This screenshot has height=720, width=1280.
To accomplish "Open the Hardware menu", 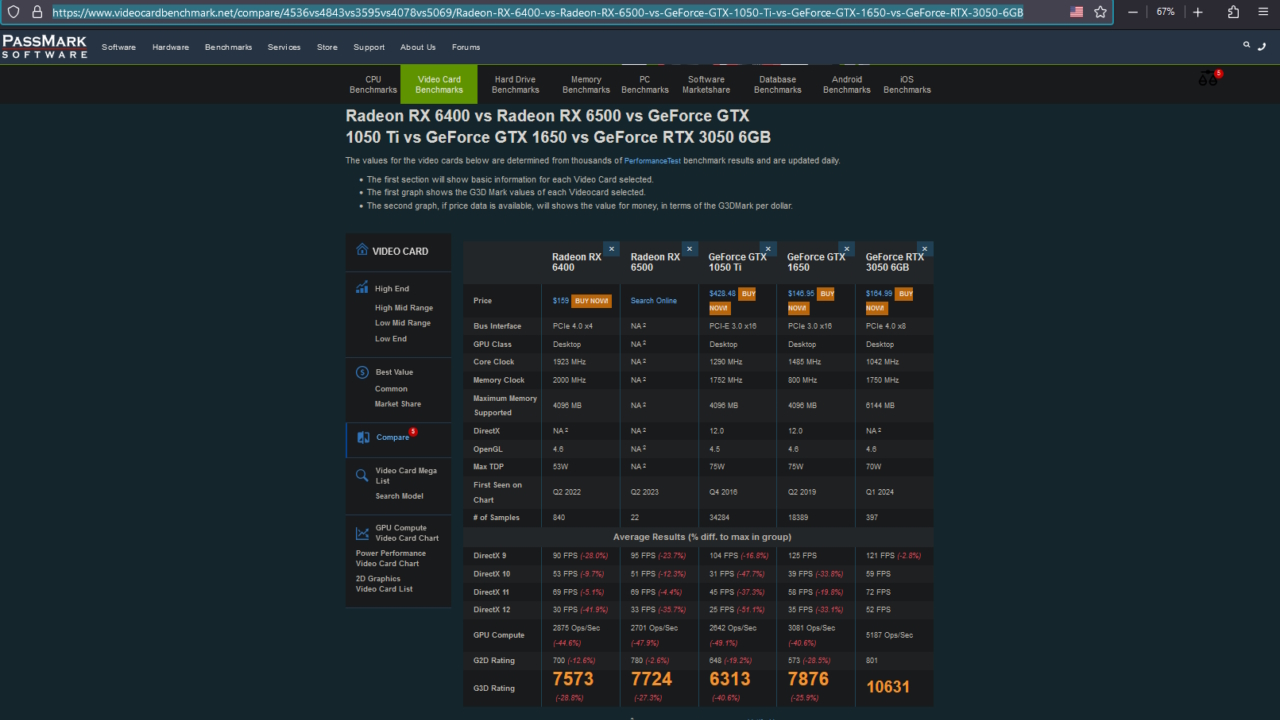I will 170,47.
